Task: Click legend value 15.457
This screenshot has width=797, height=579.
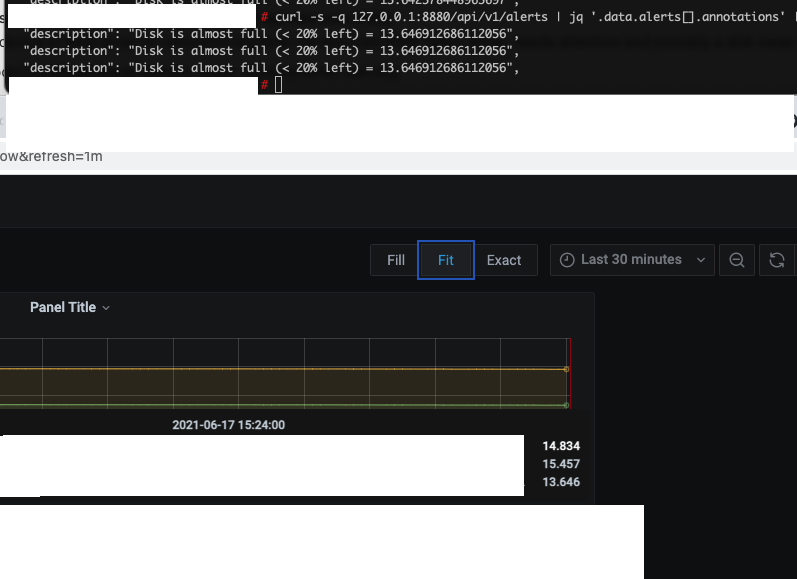Action: (x=561, y=464)
